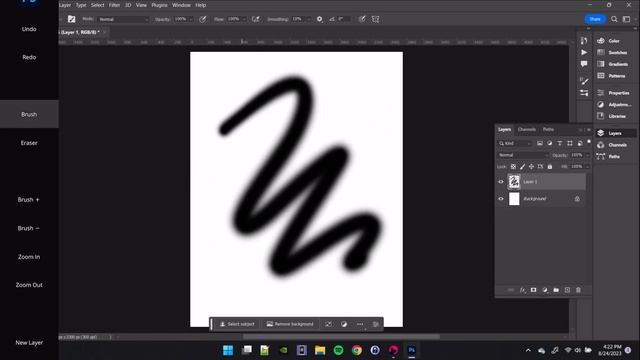Create new fill or adjustment layer

click(x=545, y=290)
